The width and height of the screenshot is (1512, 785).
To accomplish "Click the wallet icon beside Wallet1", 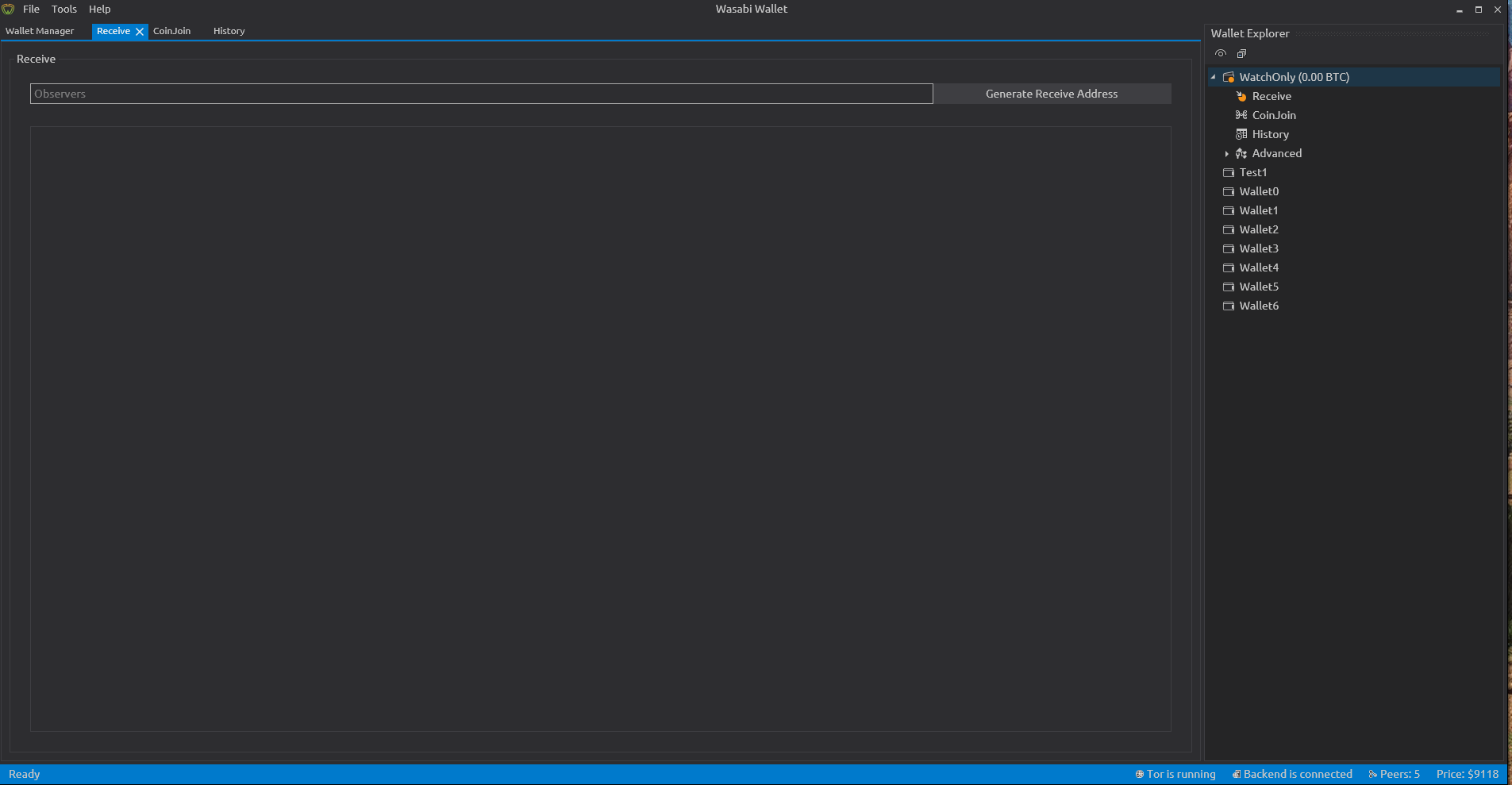I will point(1229,210).
